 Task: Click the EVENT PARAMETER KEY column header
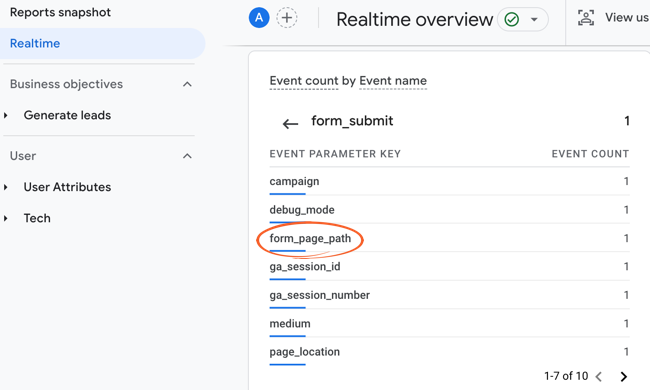tap(335, 154)
